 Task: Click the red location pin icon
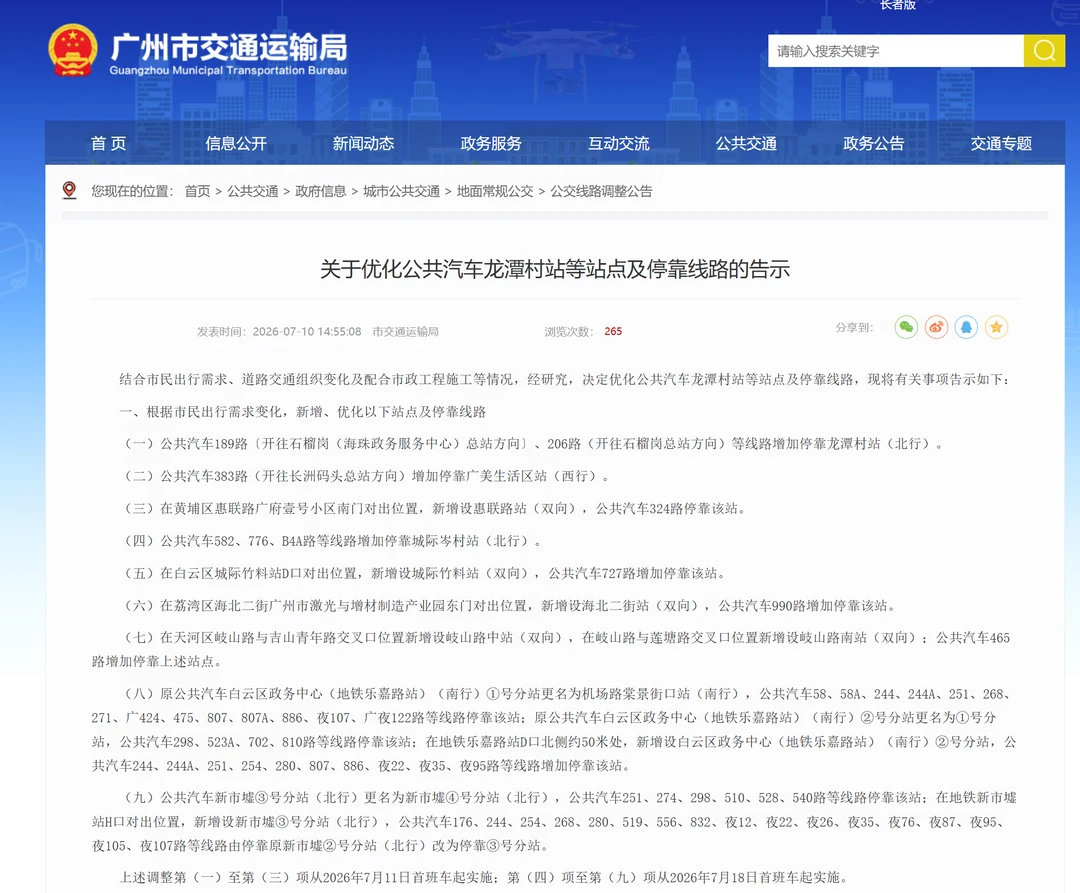click(x=69, y=190)
